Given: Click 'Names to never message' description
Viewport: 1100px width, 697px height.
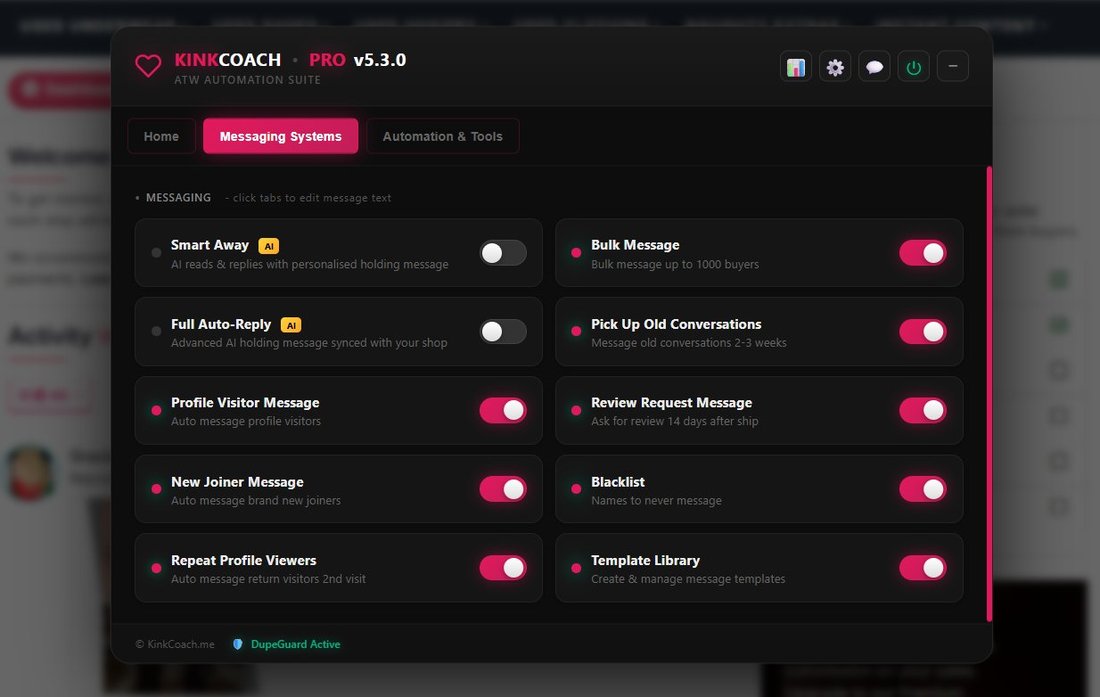Looking at the screenshot, I should click(x=656, y=501).
